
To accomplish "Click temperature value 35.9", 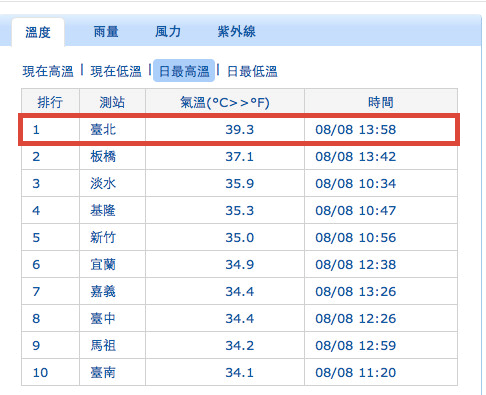I will pos(240,183).
